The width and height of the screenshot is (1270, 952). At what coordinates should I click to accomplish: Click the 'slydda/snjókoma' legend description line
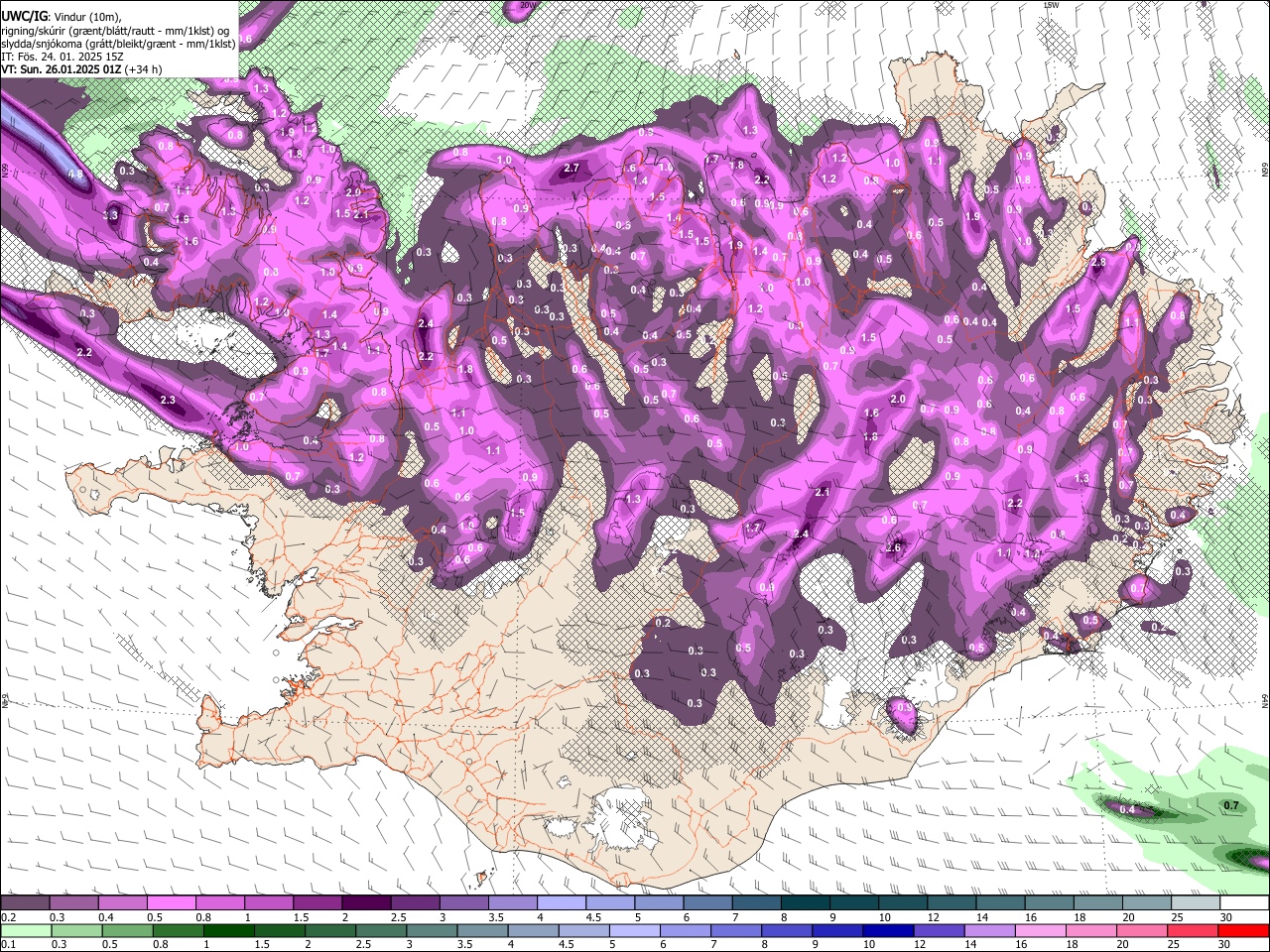118,44
